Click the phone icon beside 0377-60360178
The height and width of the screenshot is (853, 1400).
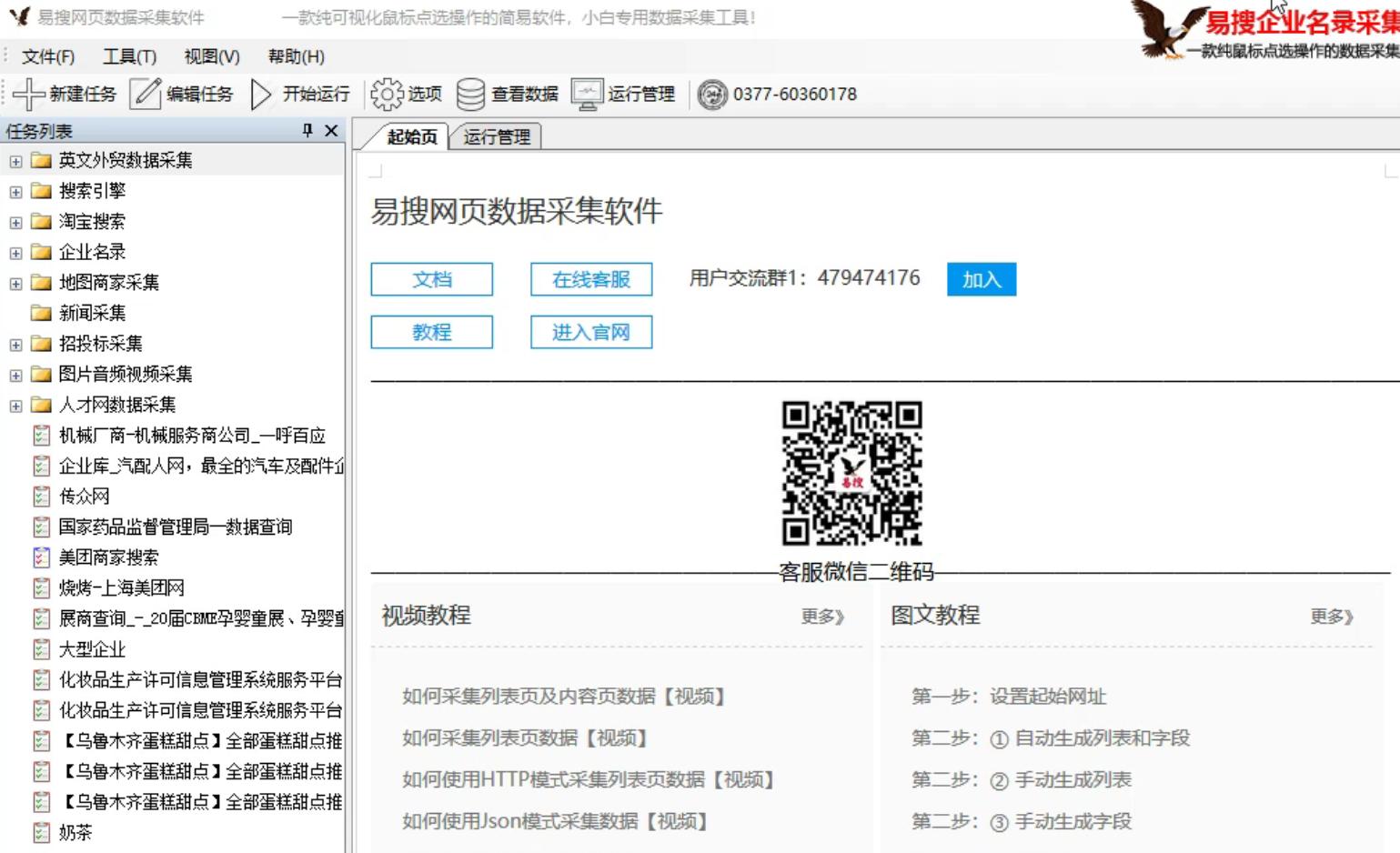pyautogui.click(x=712, y=95)
